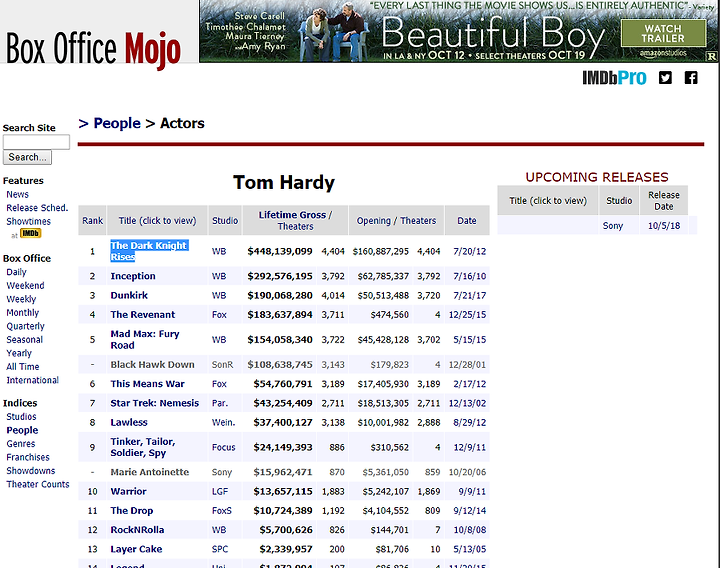Image resolution: width=720 pixels, height=568 pixels.
Task: Sort by Lifetime Gross column header
Action: coord(292,214)
